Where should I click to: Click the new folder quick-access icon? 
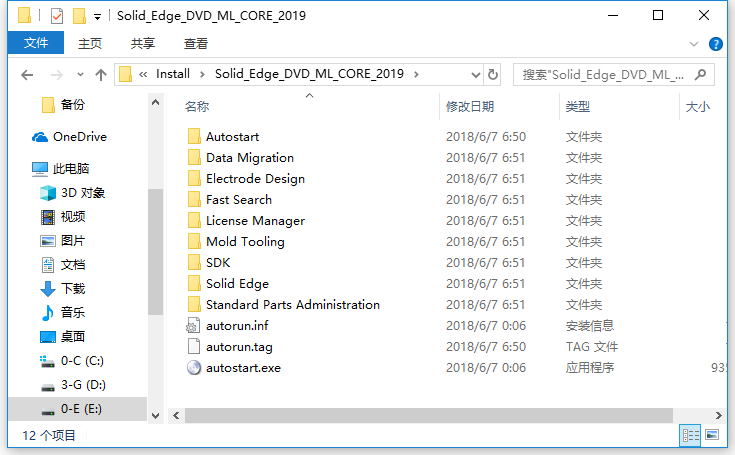pos(79,15)
